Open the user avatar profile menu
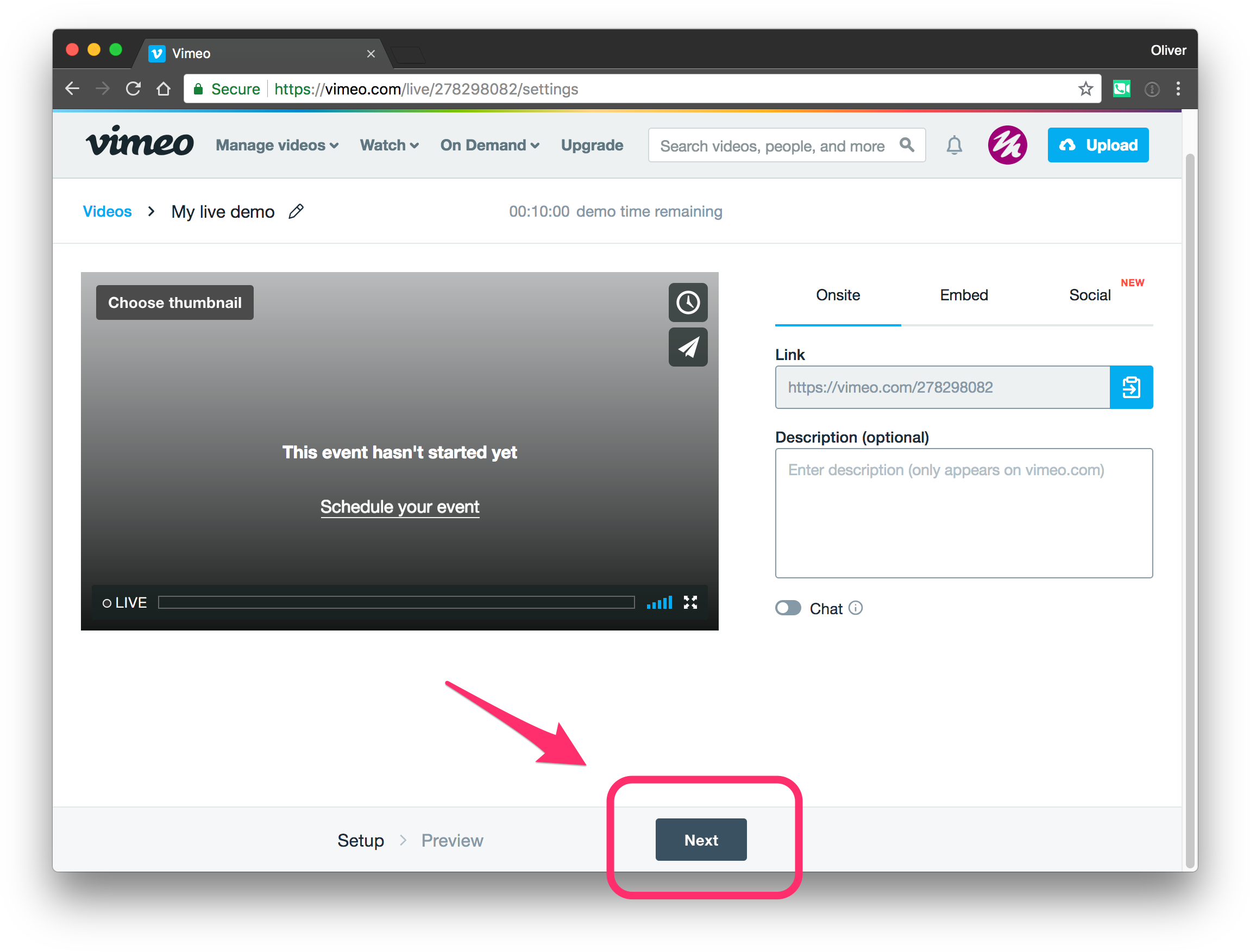This screenshot has height=952, width=1250. coord(1007,145)
